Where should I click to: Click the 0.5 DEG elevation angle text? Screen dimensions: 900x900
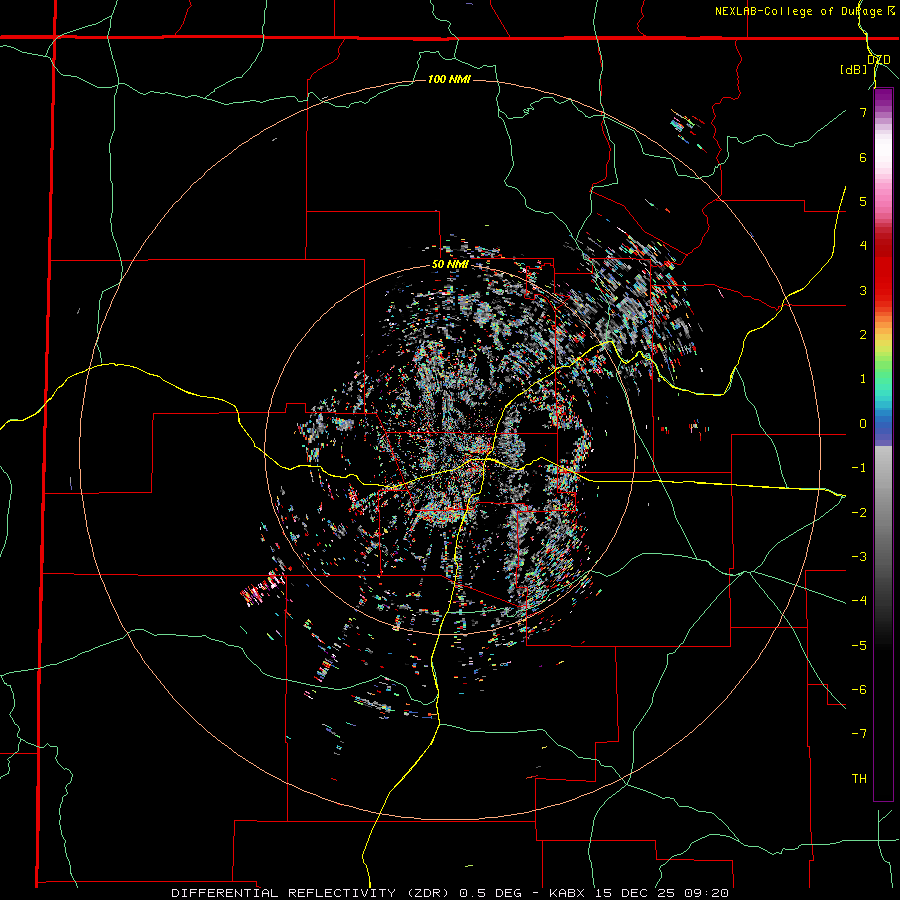pos(490,893)
